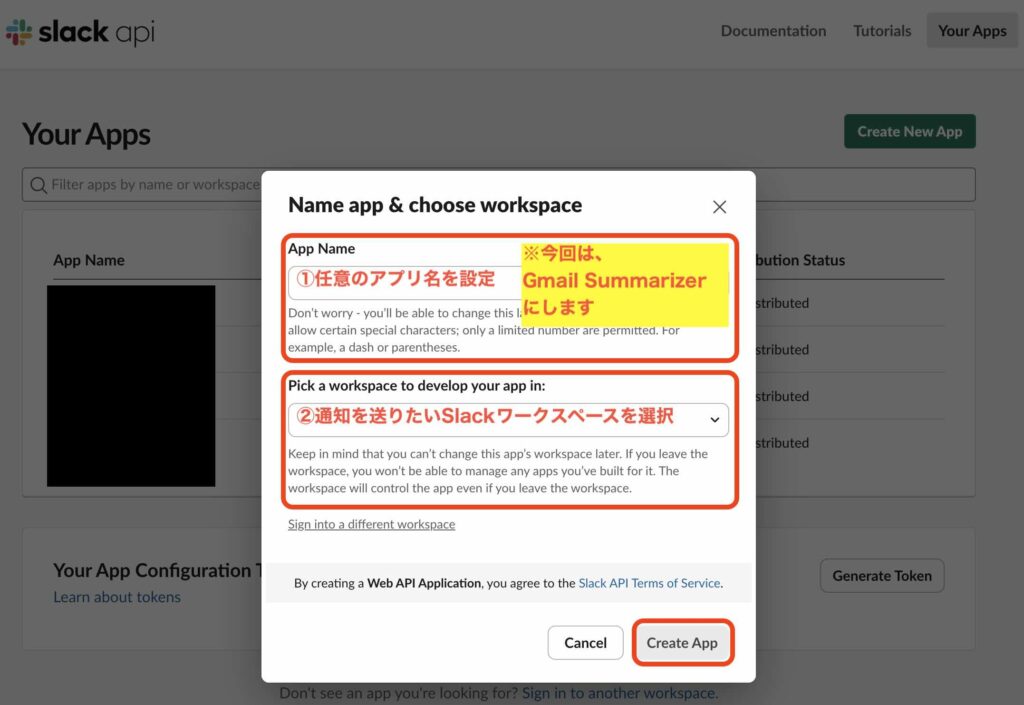Click the Slack API logo
The image size is (1024, 705).
point(80,30)
